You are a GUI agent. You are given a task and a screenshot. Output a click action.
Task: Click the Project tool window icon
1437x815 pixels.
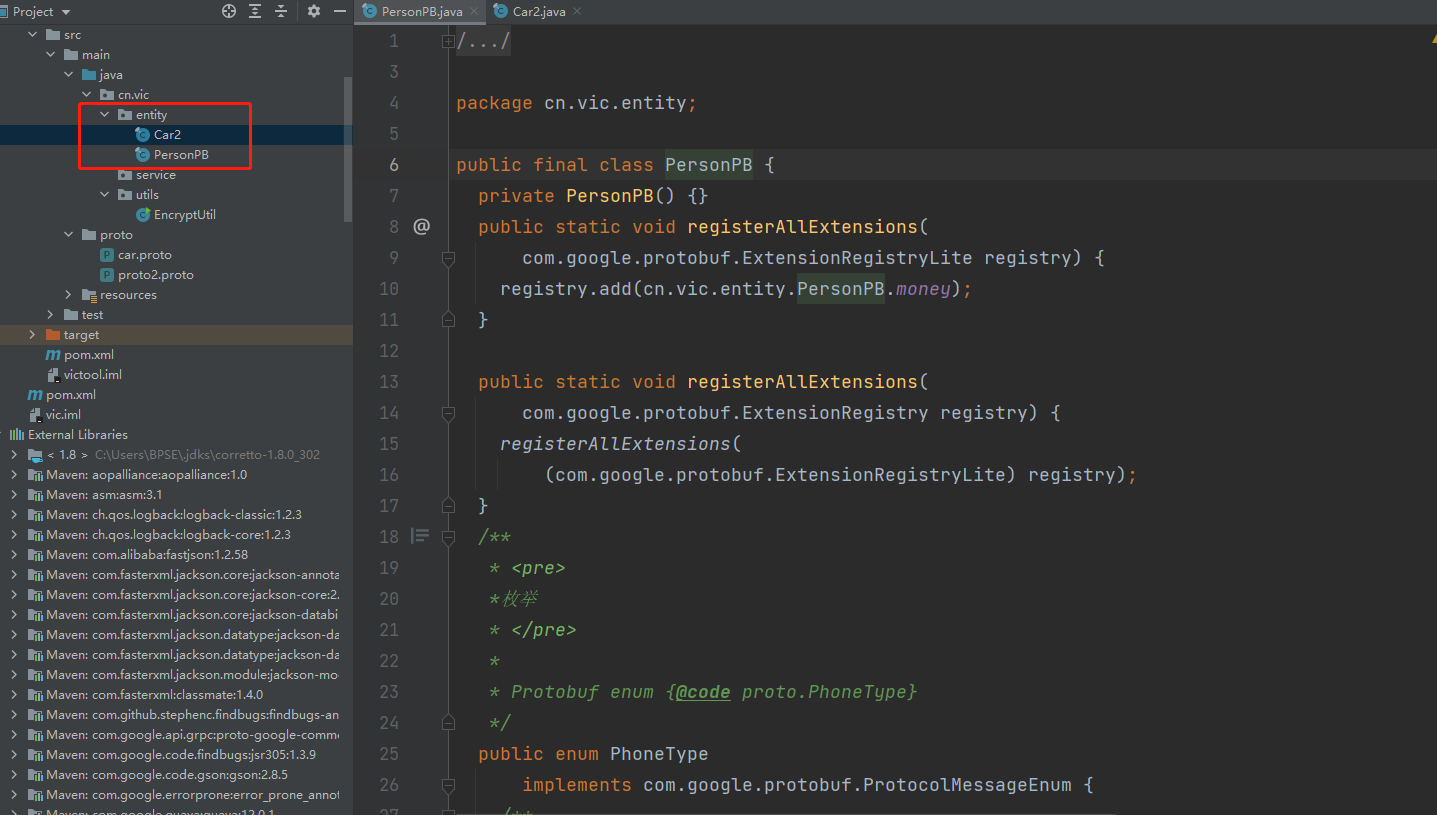[5, 12]
